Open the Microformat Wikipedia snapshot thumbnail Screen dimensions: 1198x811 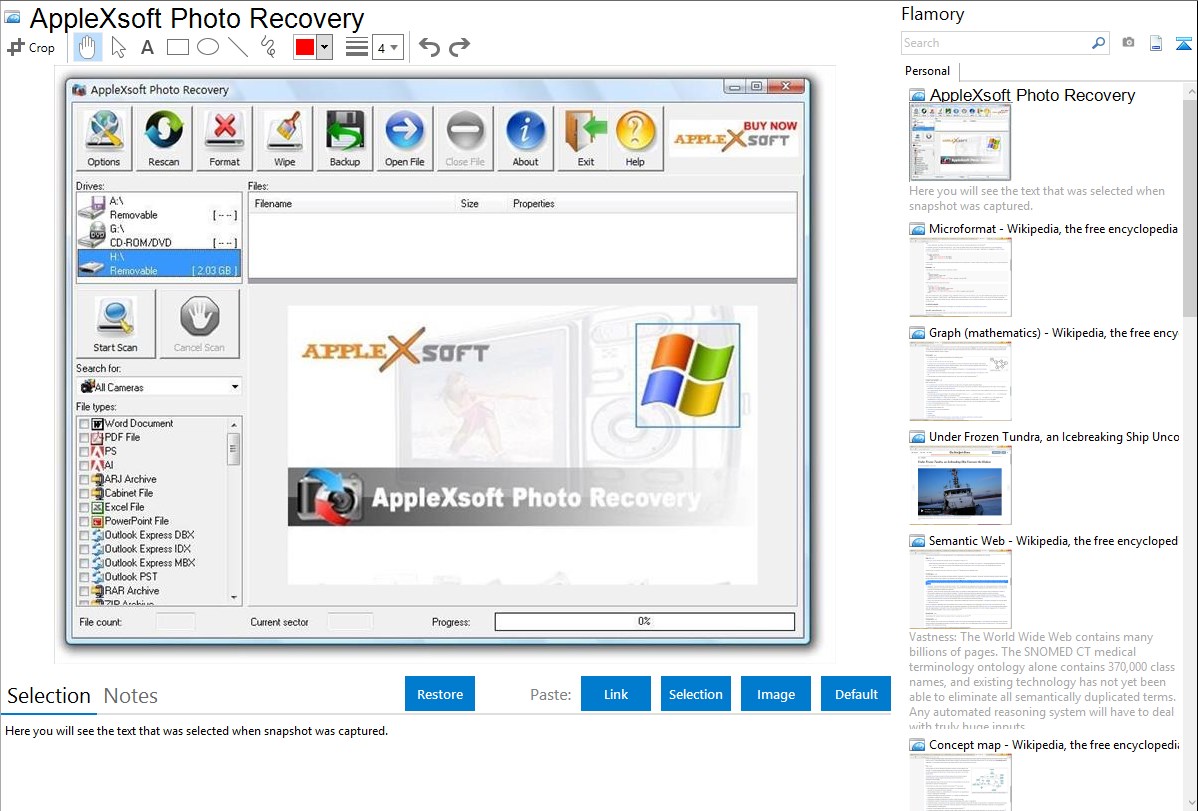(x=960, y=277)
